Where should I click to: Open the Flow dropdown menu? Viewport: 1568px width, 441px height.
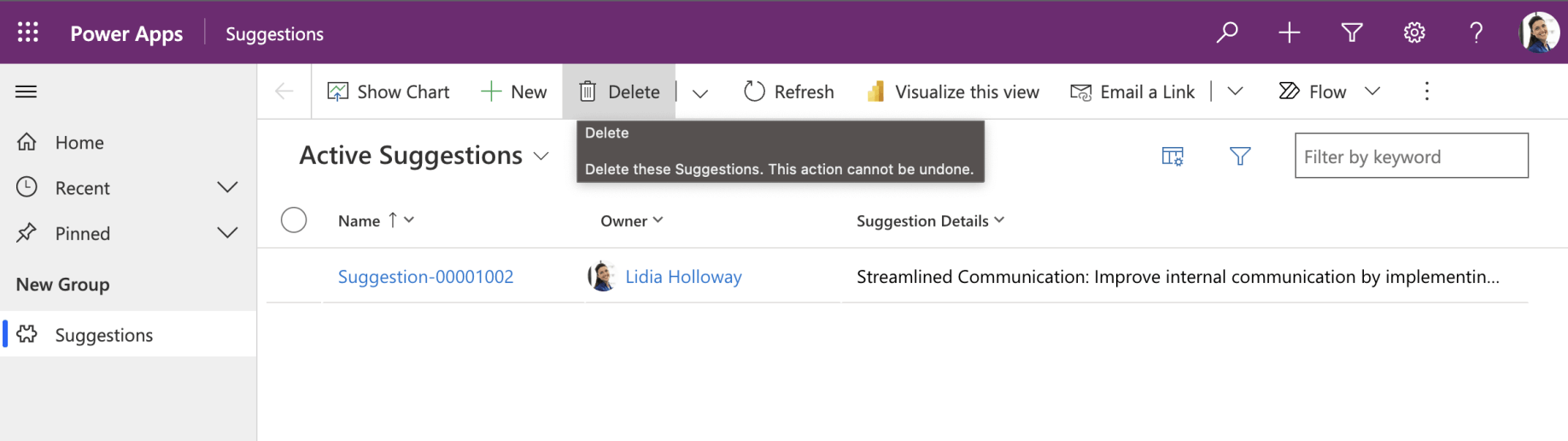(x=1372, y=91)
